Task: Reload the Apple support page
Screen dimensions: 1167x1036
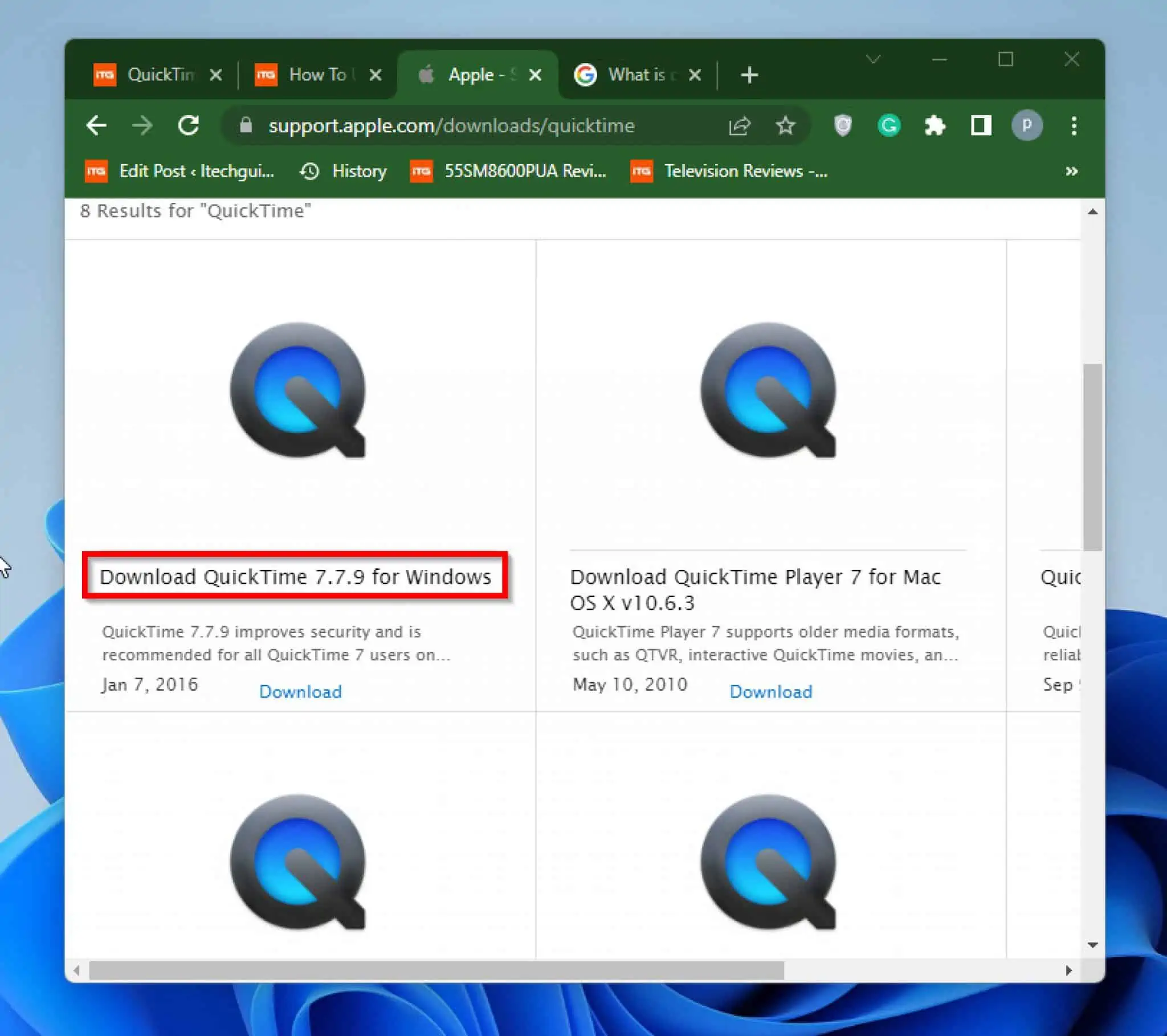Action: tap(189, 125)
